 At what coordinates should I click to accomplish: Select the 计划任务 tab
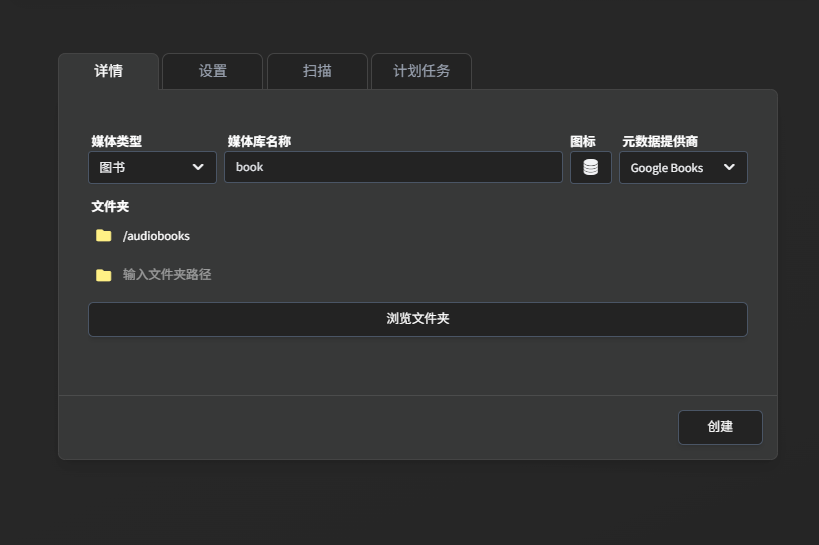[421, 71]
